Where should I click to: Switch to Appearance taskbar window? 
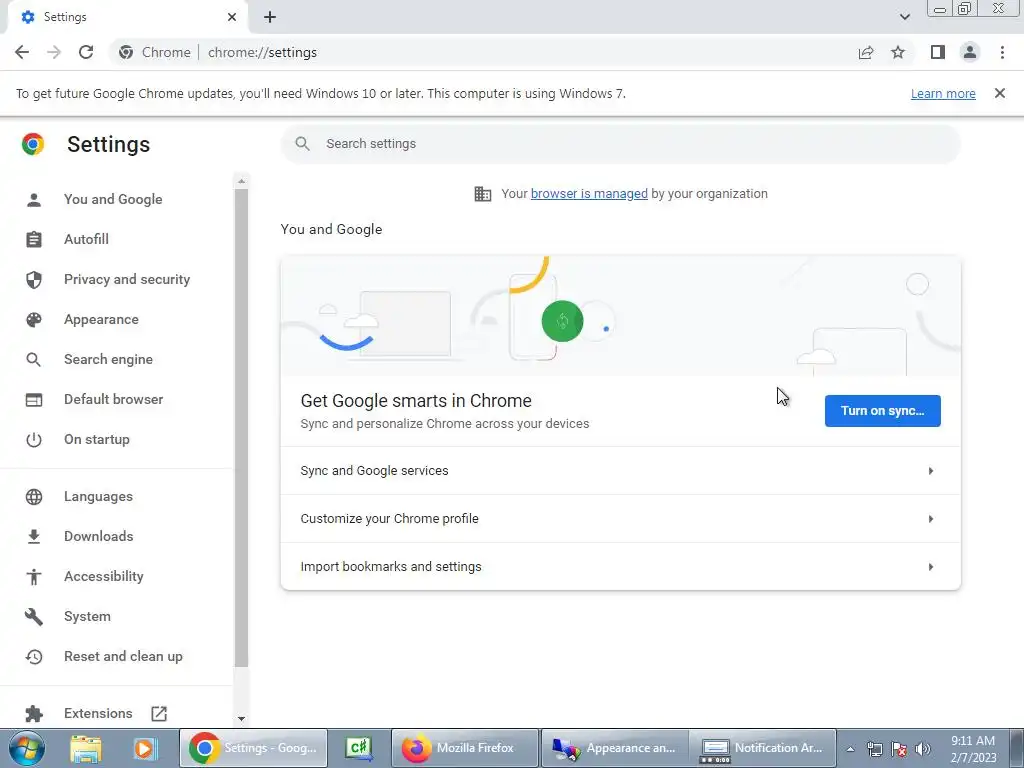(x=615, y=748)
